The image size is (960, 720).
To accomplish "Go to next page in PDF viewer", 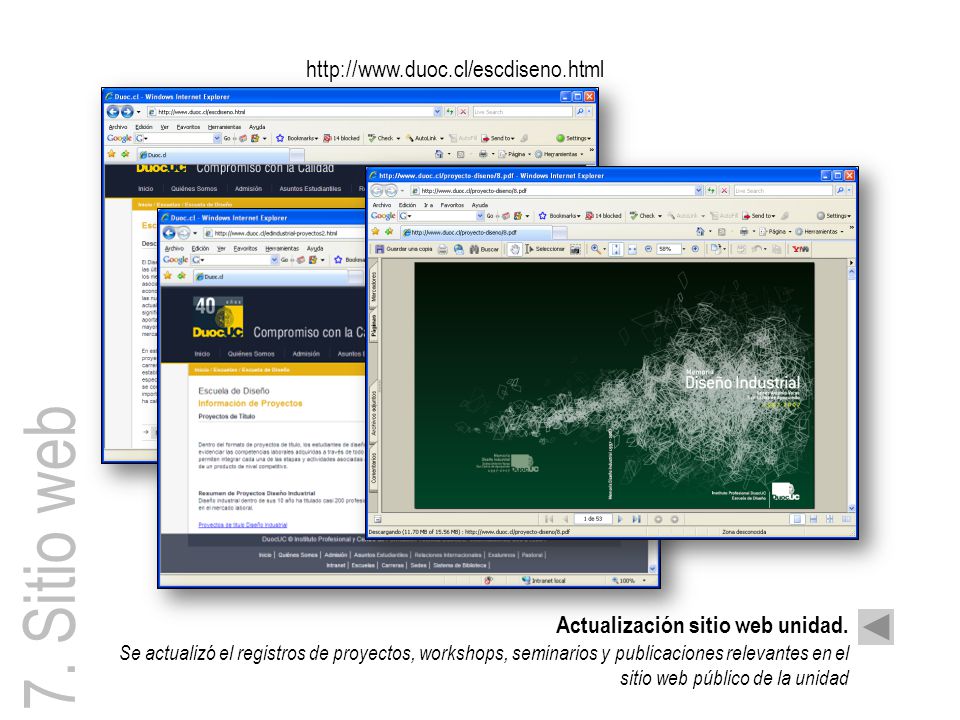I will point(620,519).
